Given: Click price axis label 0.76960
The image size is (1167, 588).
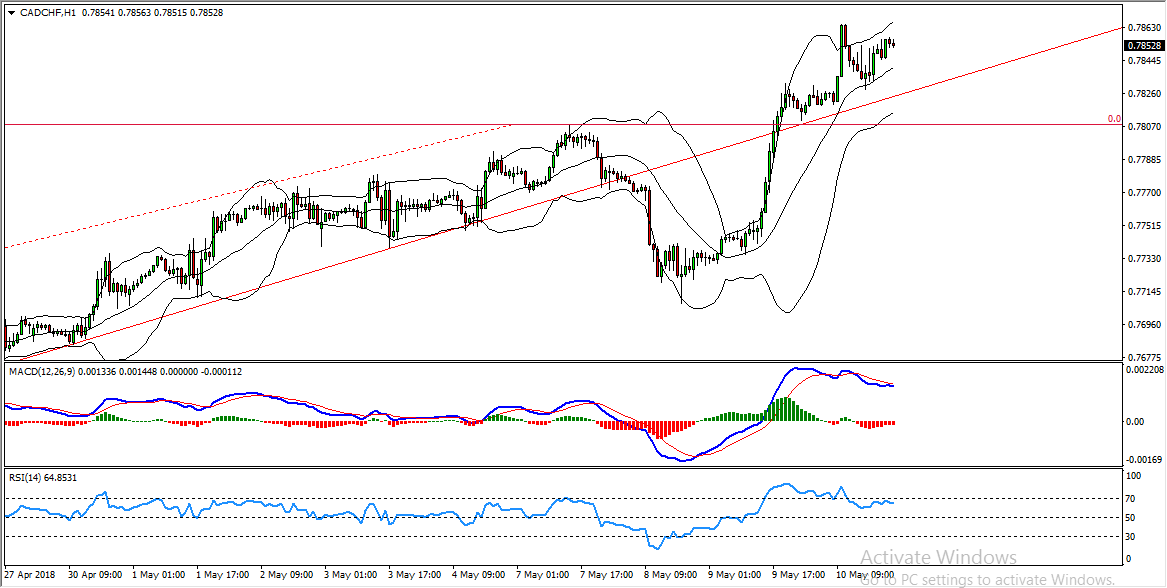Looking at the screenshot, I should (1145, 325).
